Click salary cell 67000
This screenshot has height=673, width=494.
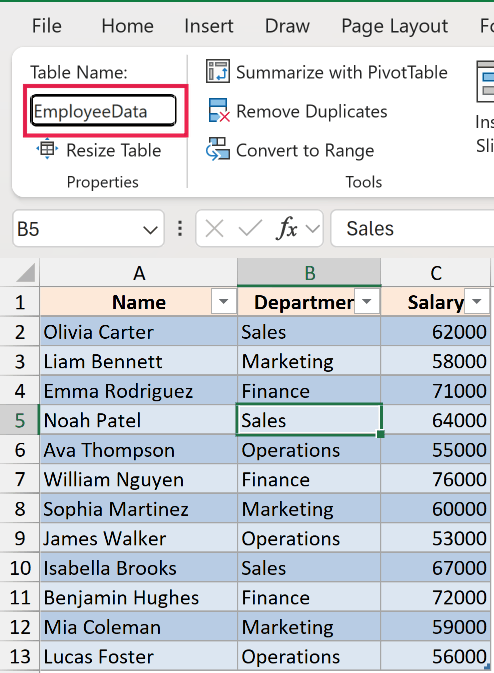pyautogui.click(x=435, y=567)
